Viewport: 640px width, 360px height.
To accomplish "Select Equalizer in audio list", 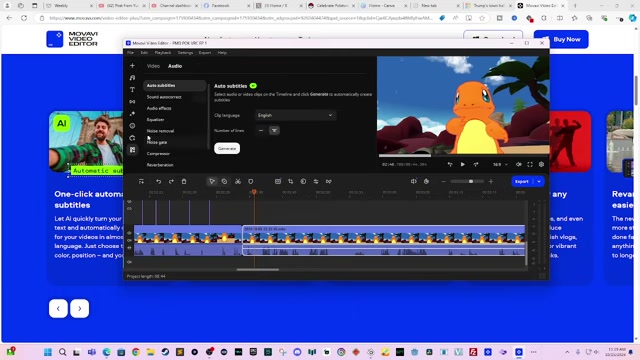I will coord(156,120).
